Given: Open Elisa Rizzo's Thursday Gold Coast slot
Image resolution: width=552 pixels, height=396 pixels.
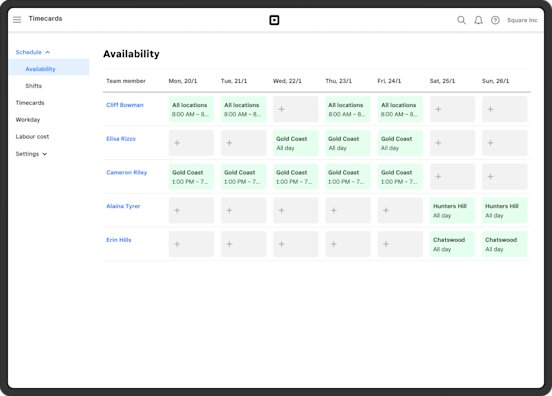Looking at the screenshot, I should [348, 143].
